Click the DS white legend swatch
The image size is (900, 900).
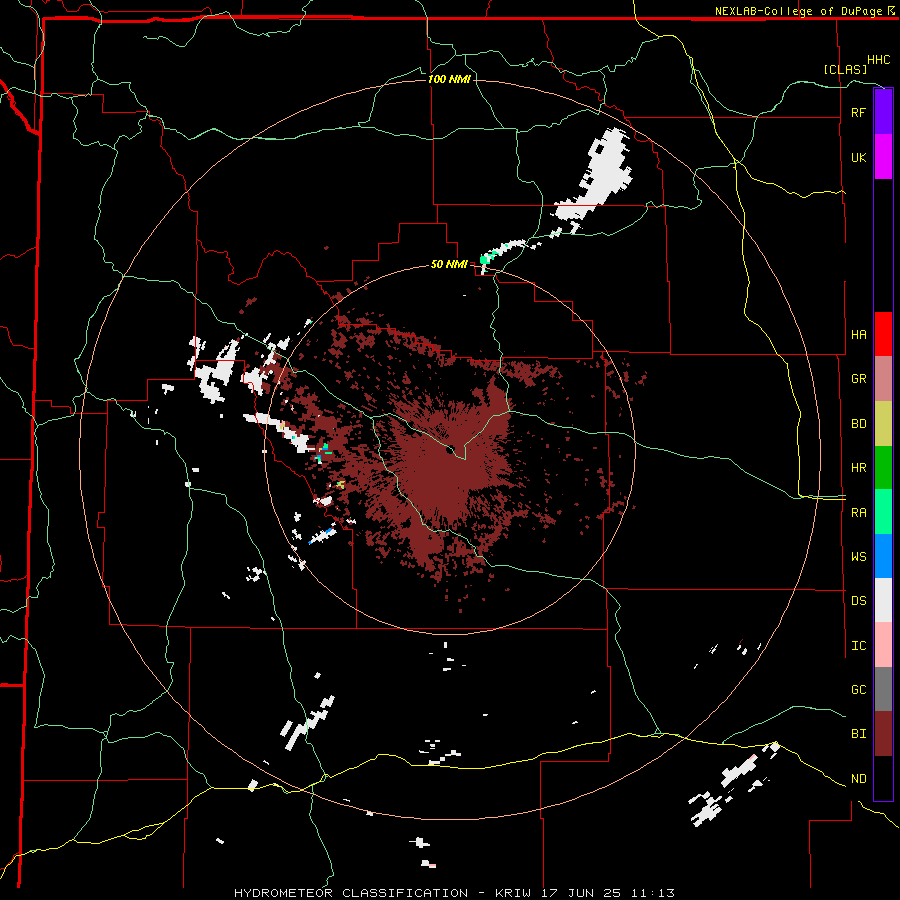pyautogui.click(x=883, y=600)
